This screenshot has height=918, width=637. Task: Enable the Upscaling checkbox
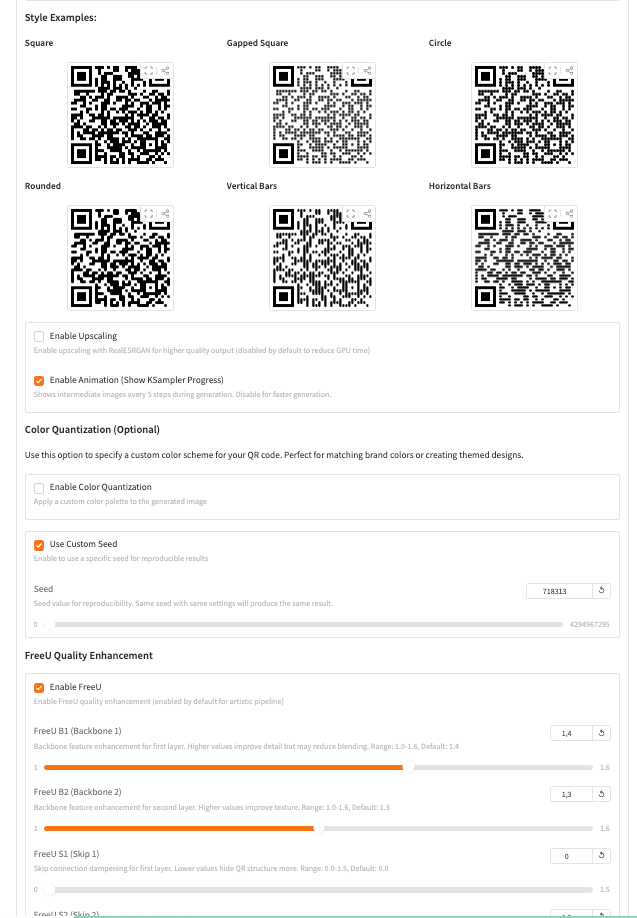click(39, 336)
